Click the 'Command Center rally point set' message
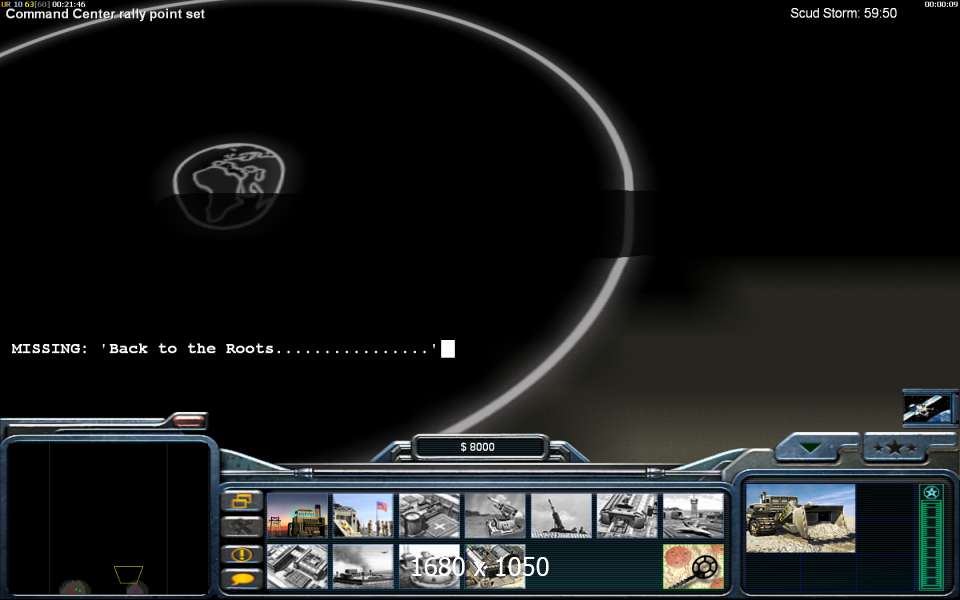This screenshot has height=600, width=960. pos(105,14)
